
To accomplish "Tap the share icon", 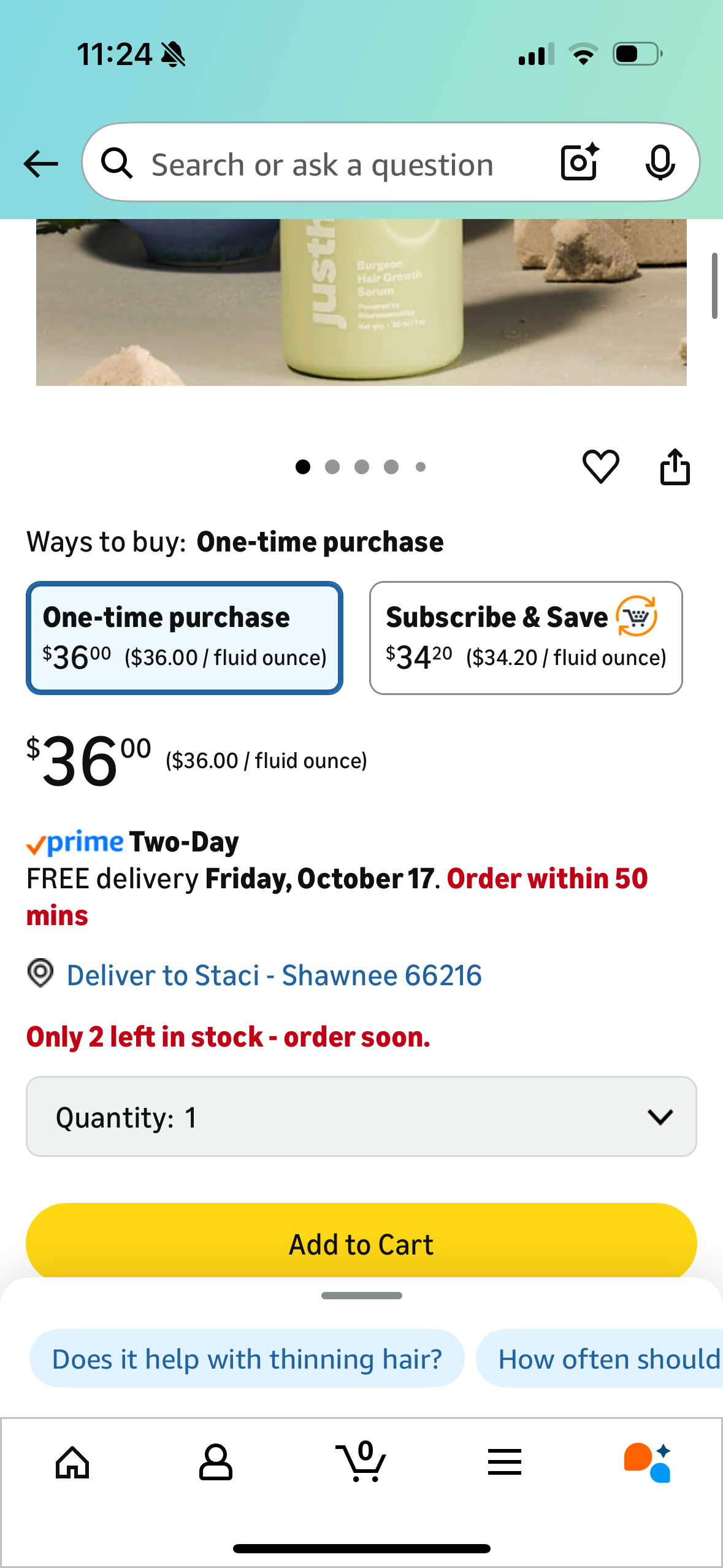I will tap(675, 467).
